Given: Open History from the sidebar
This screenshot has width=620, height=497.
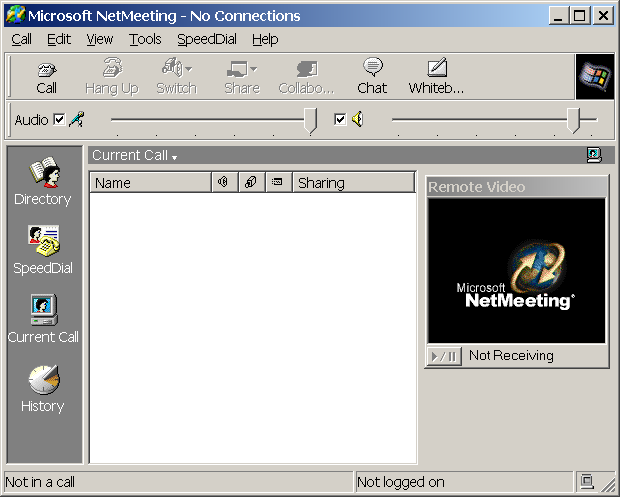Looking at the screenshot, I should 42,388.
